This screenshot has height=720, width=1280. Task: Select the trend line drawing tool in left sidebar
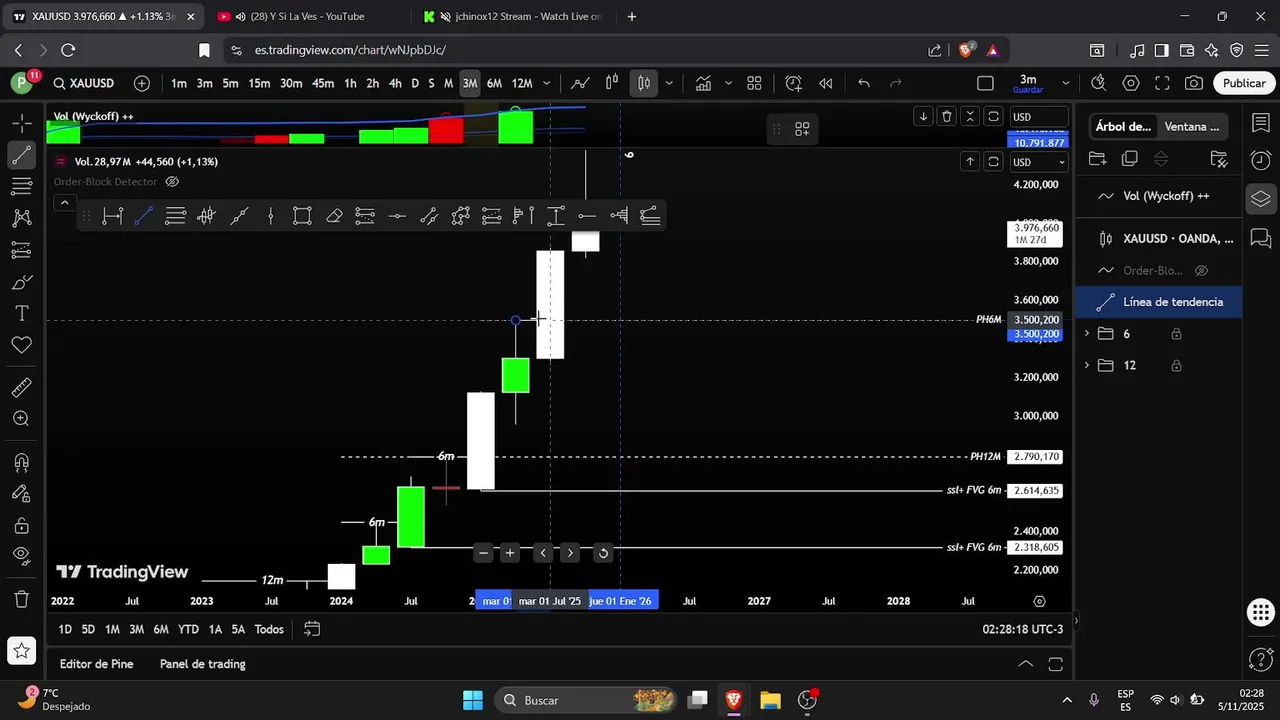click(x=21, y=155)
